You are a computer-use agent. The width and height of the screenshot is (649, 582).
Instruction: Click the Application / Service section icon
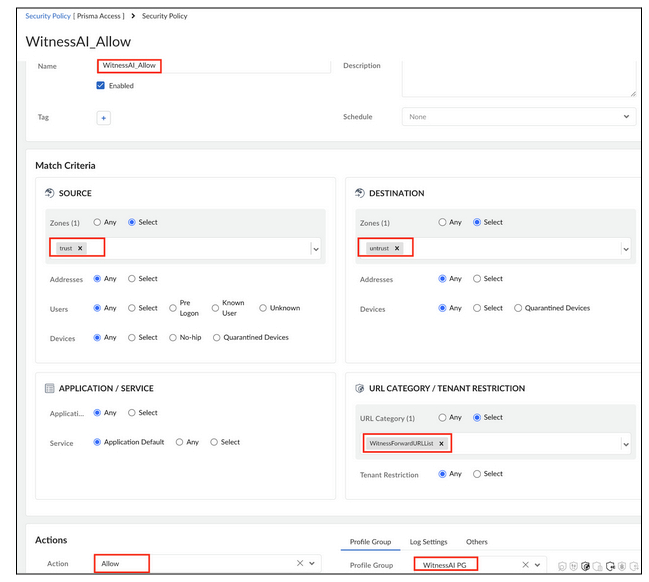[x=49, y=388]
